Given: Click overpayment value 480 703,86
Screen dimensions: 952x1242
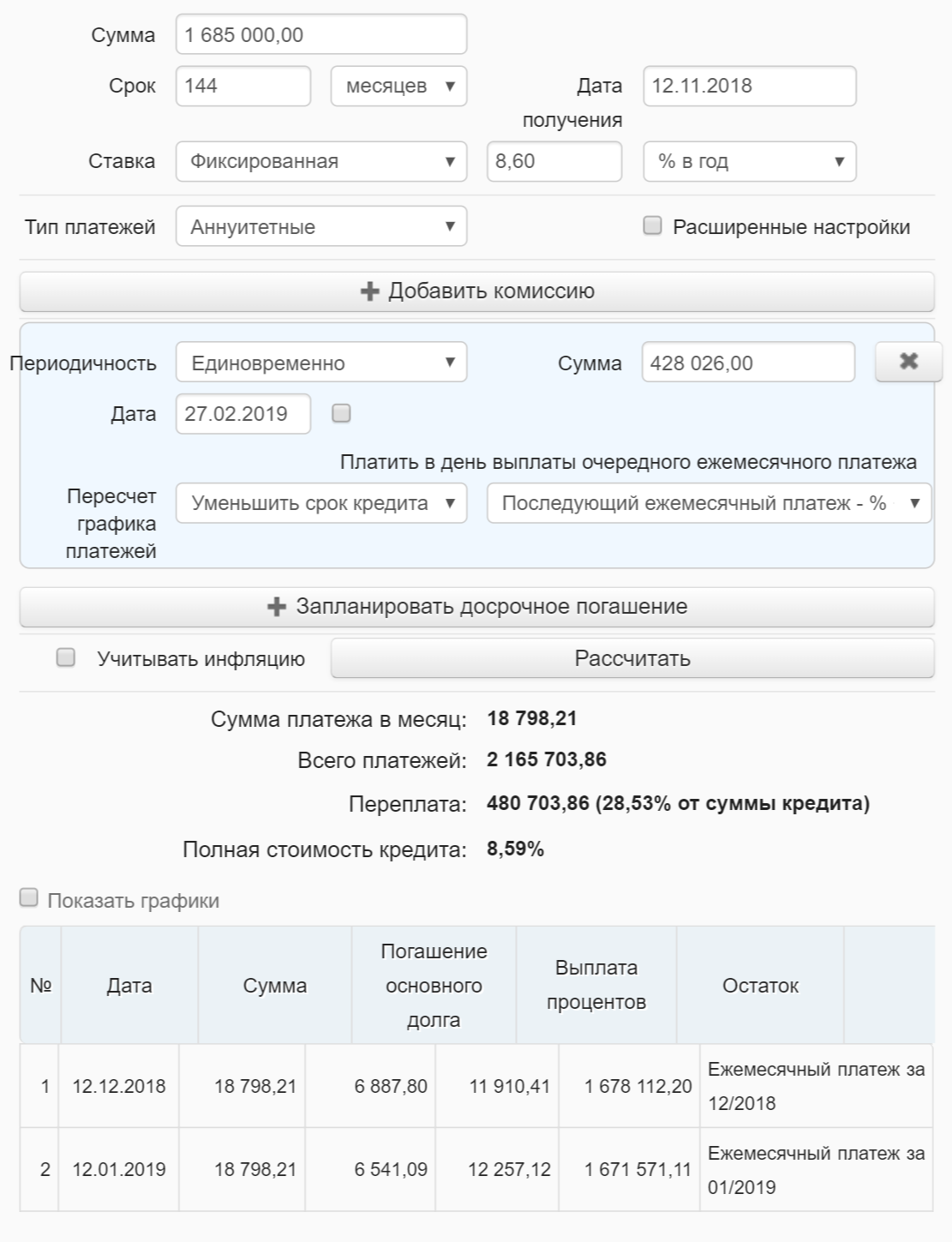Looking at the screenshot, I should (x=538, y=803).
